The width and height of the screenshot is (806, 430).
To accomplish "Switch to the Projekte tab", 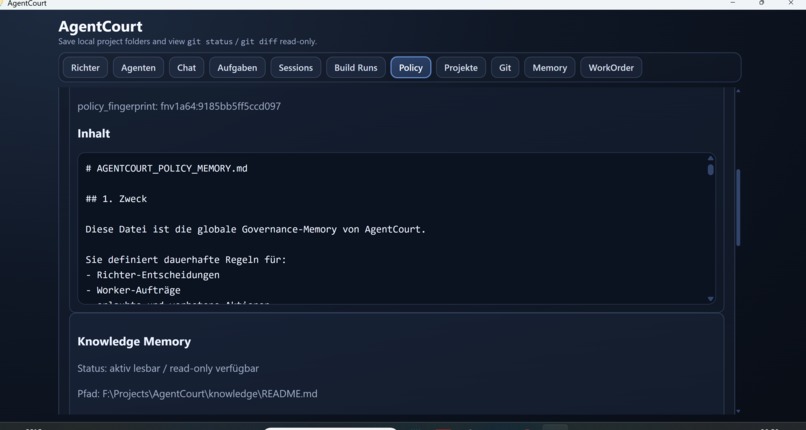I will click(461, 67).
